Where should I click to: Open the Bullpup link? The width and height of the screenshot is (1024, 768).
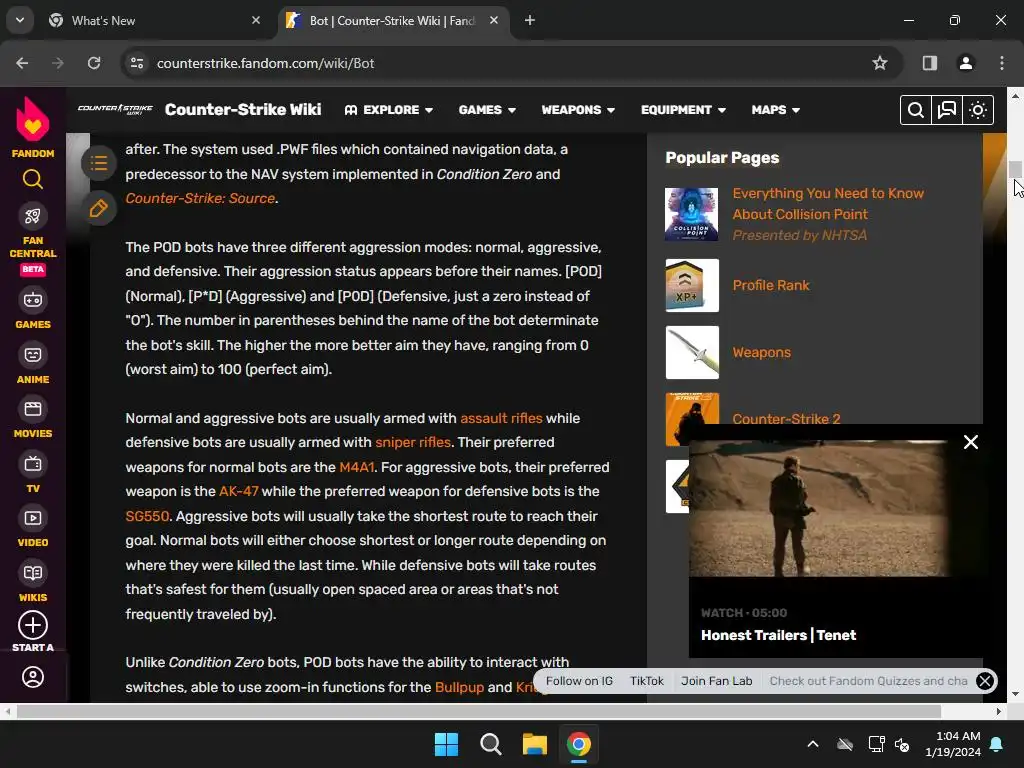tap(459, 687)
